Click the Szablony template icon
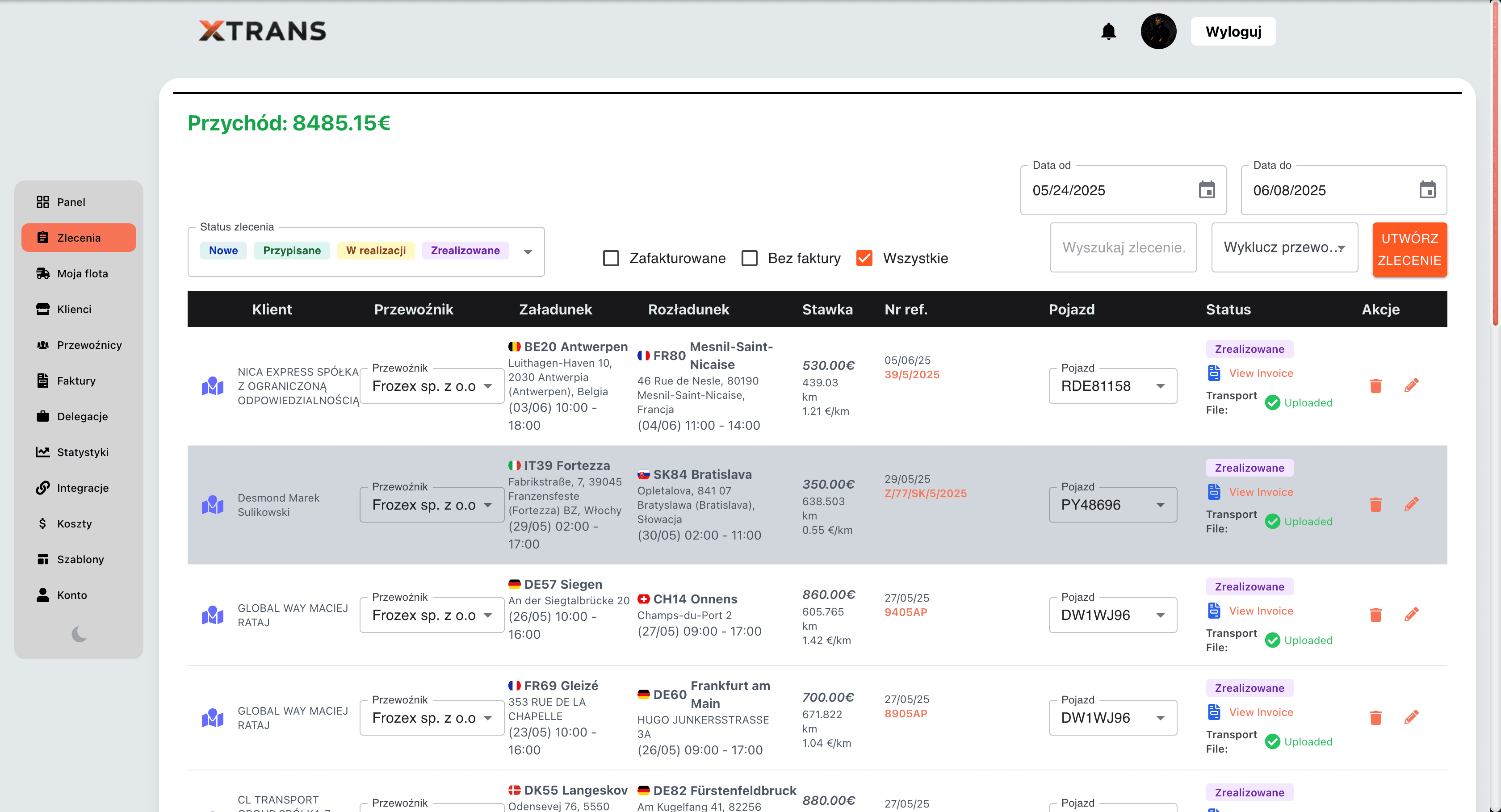The width and height of the screenshot is (1501, 812). point(42,559)
